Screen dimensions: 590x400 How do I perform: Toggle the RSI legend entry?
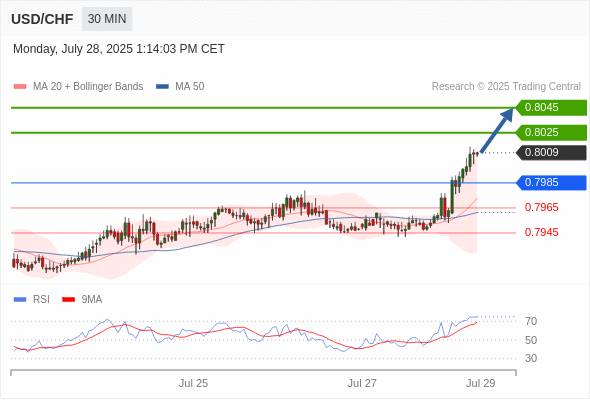(31, 300)
